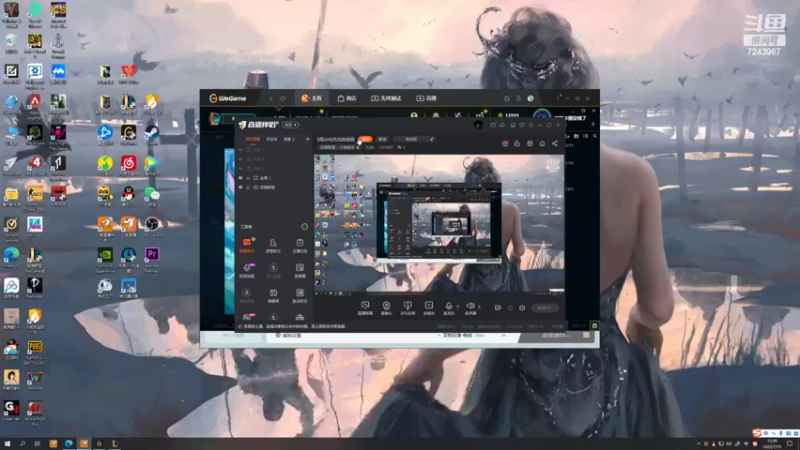This screenshot has width=800, height=450.
Task: Collapse the toolbox section with circle button
Action: (305, 227)
